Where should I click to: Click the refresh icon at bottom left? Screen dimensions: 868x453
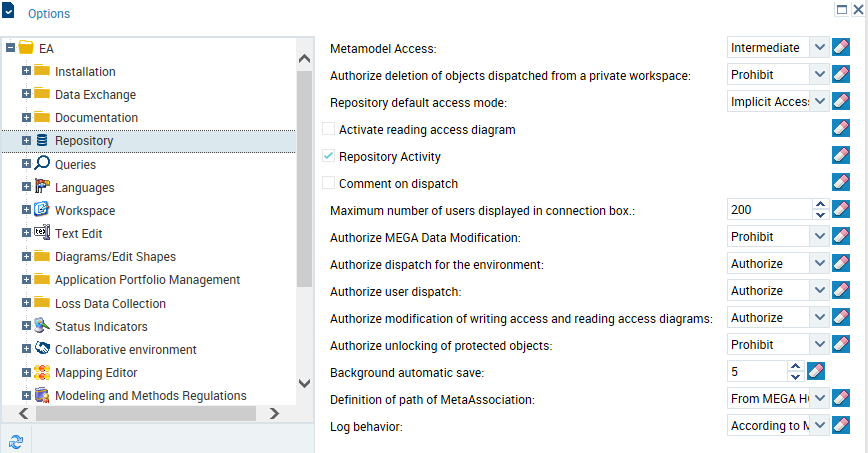coord(17,440)
